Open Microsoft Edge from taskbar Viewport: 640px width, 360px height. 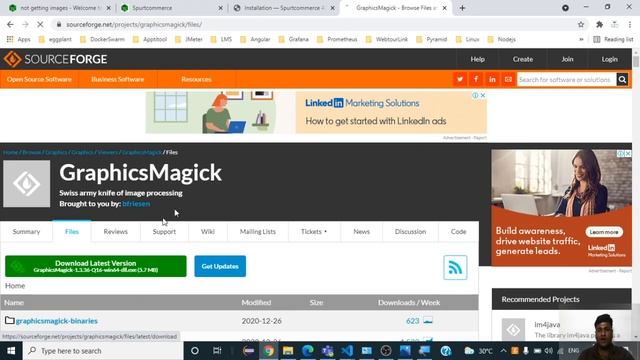(308, 351)
